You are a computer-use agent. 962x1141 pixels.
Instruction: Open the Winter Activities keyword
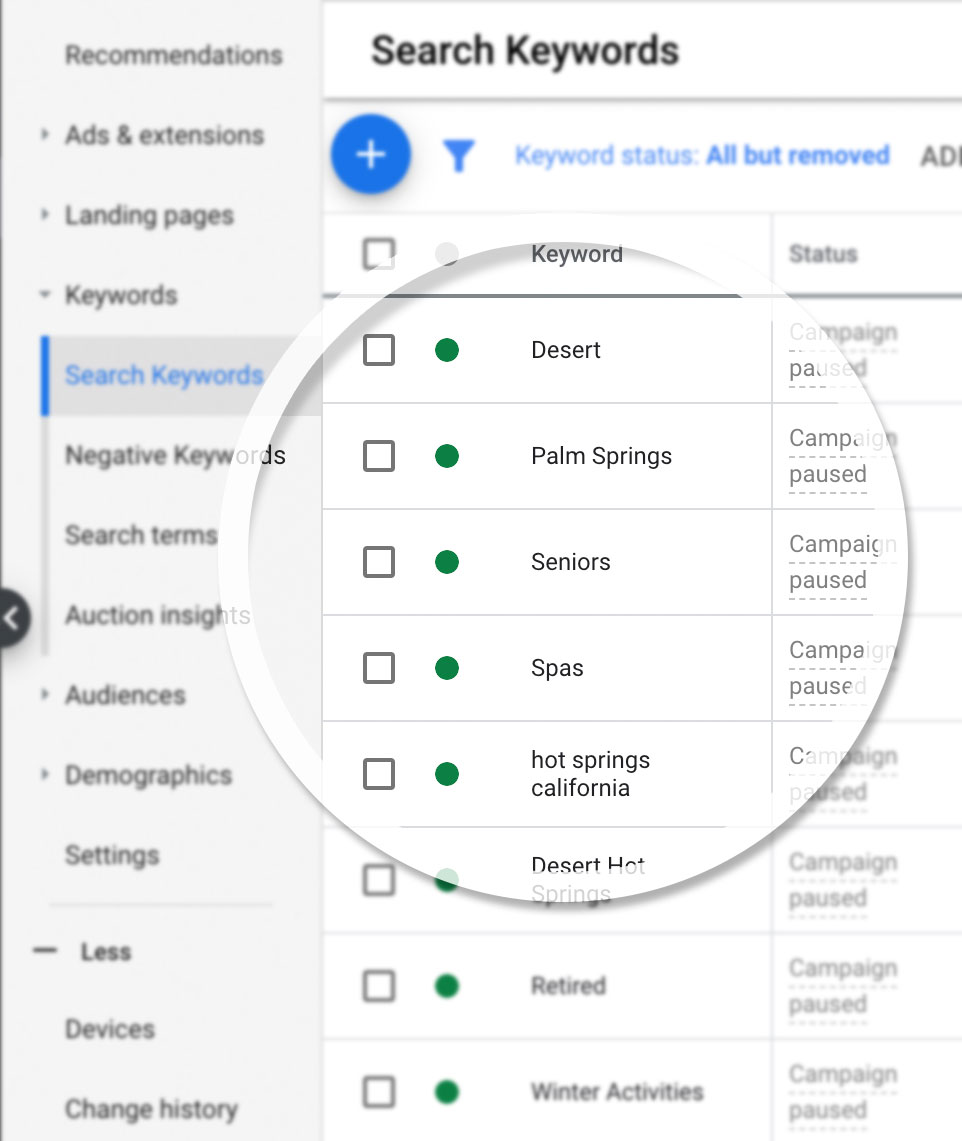point(617,1092)
